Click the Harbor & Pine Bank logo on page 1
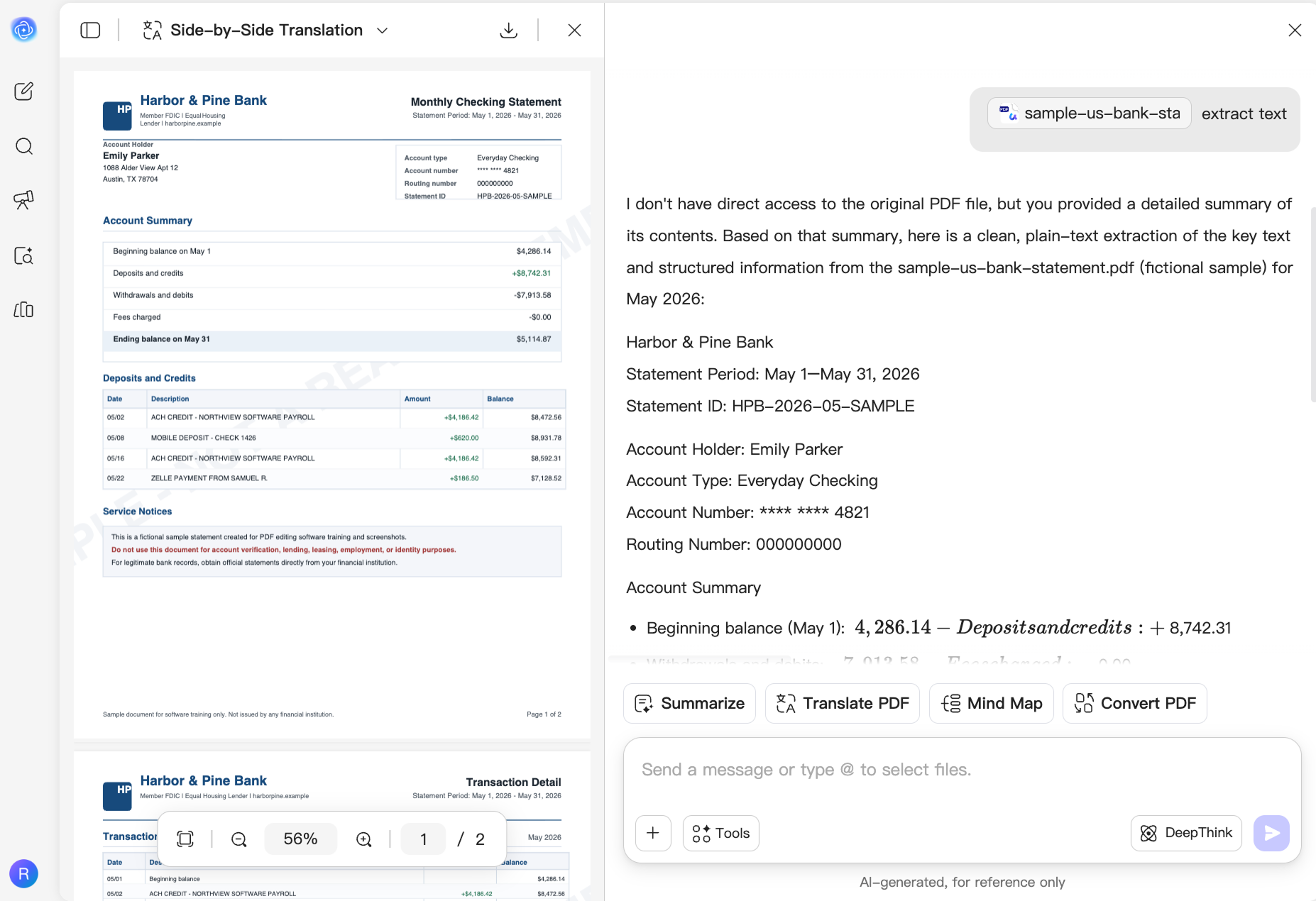The height and width of the screenshot is (901, 1316). pyautogui.click(x=117, y=116)
